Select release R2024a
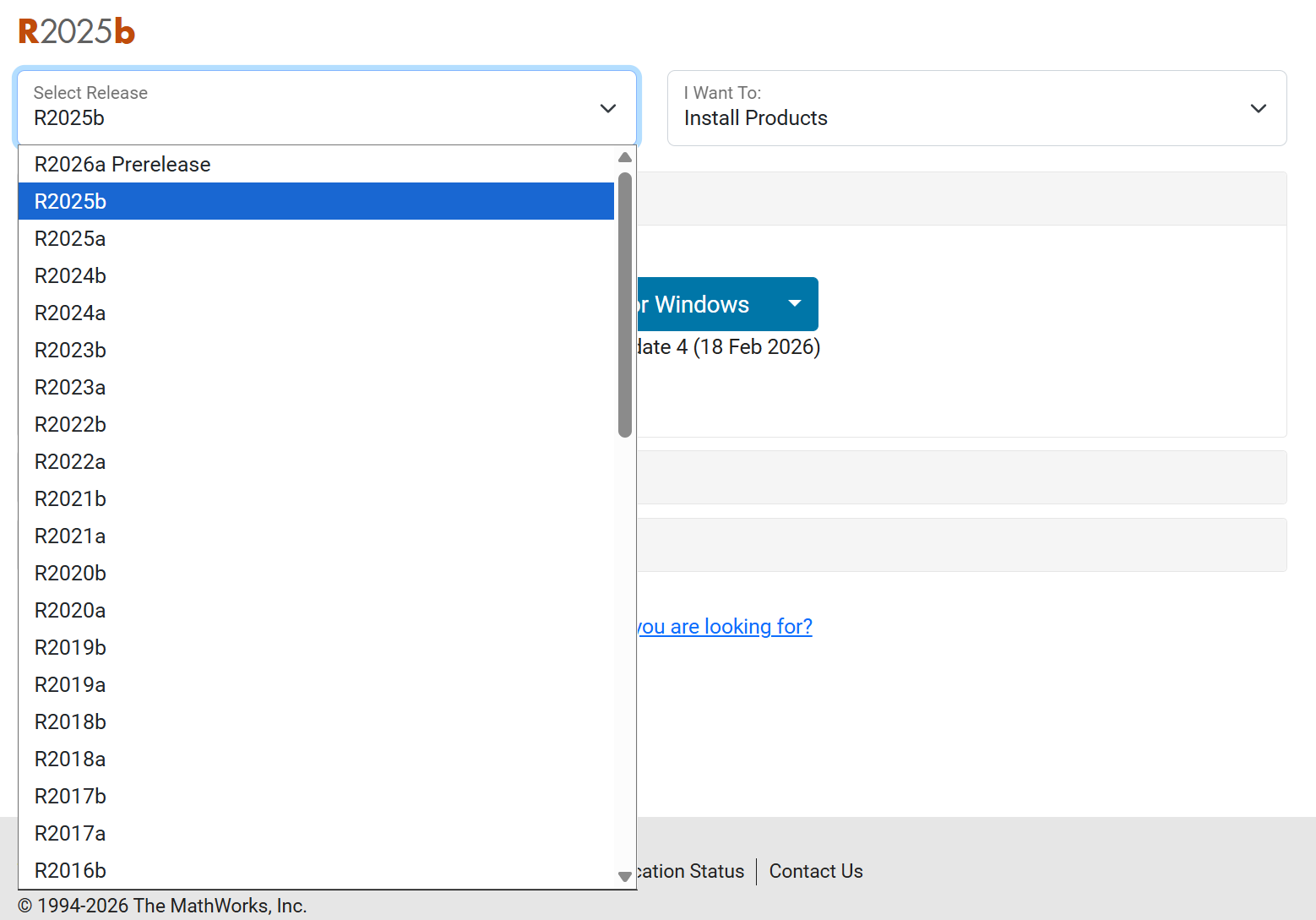 click(x=317, y=313)
